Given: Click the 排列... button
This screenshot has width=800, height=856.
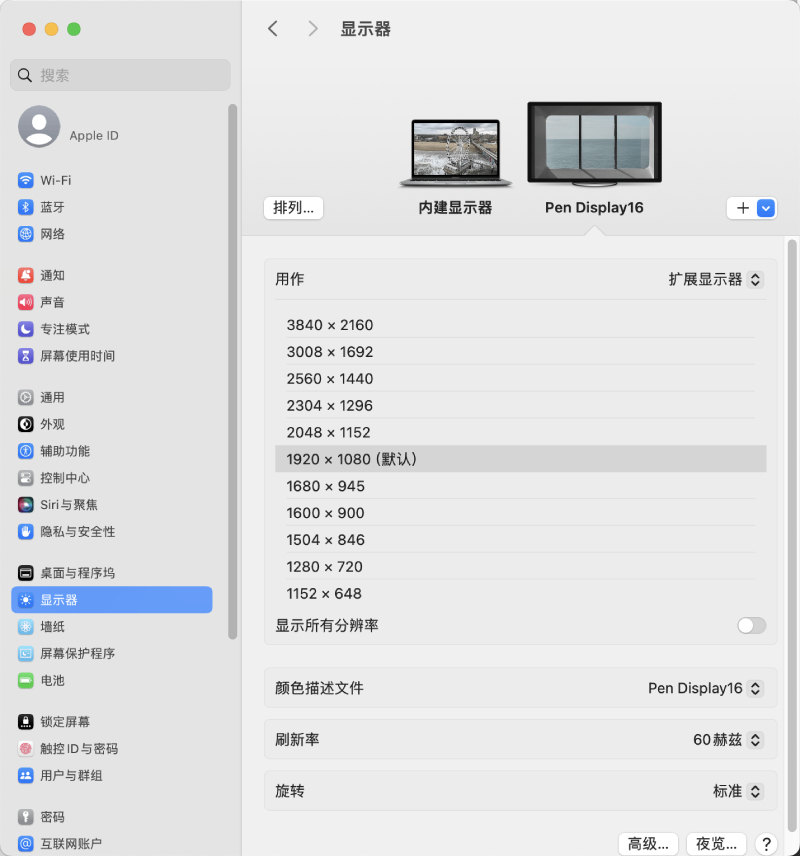Looking at the screenshot, I should point(293,208).
